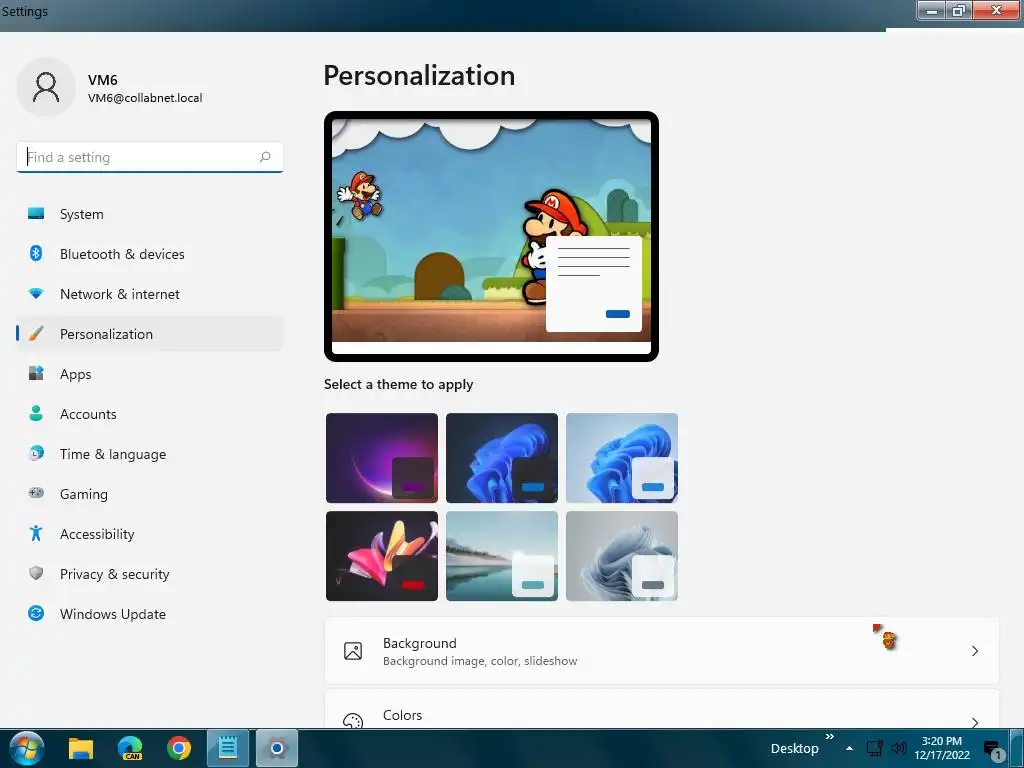Viewport: 1024px width, 768px height.
Task: Open clock showing 3:20 PM
Action: 942,748
